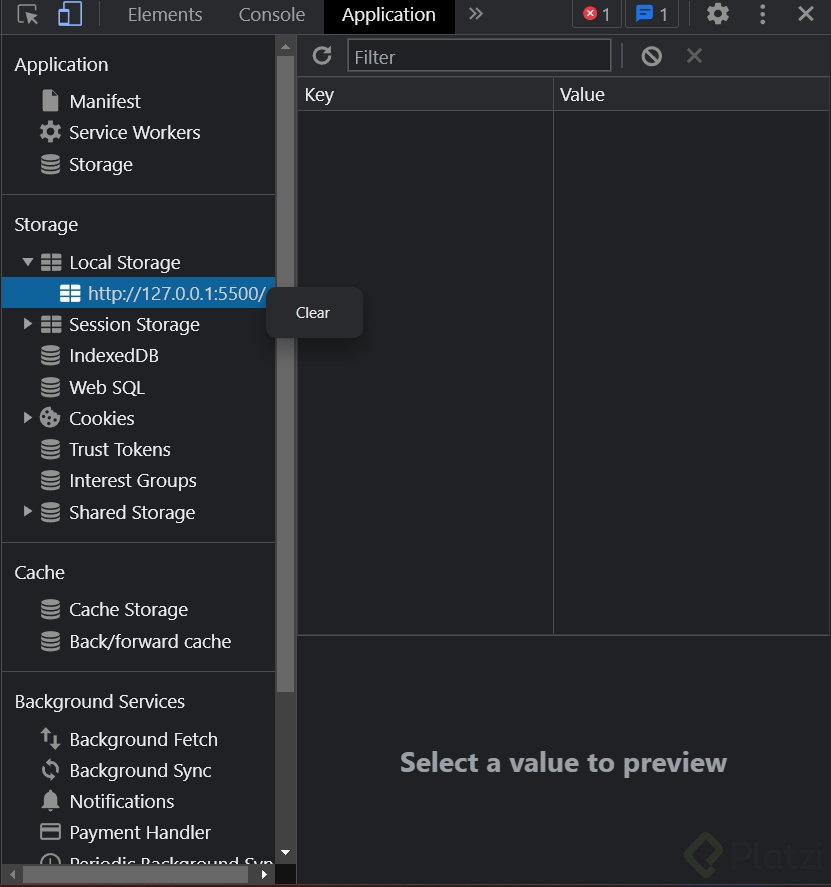Expand the Shared Storage tree node
The width and height of the screenshot is (831, 887).
pyautogui.click(x=28, y=512)
